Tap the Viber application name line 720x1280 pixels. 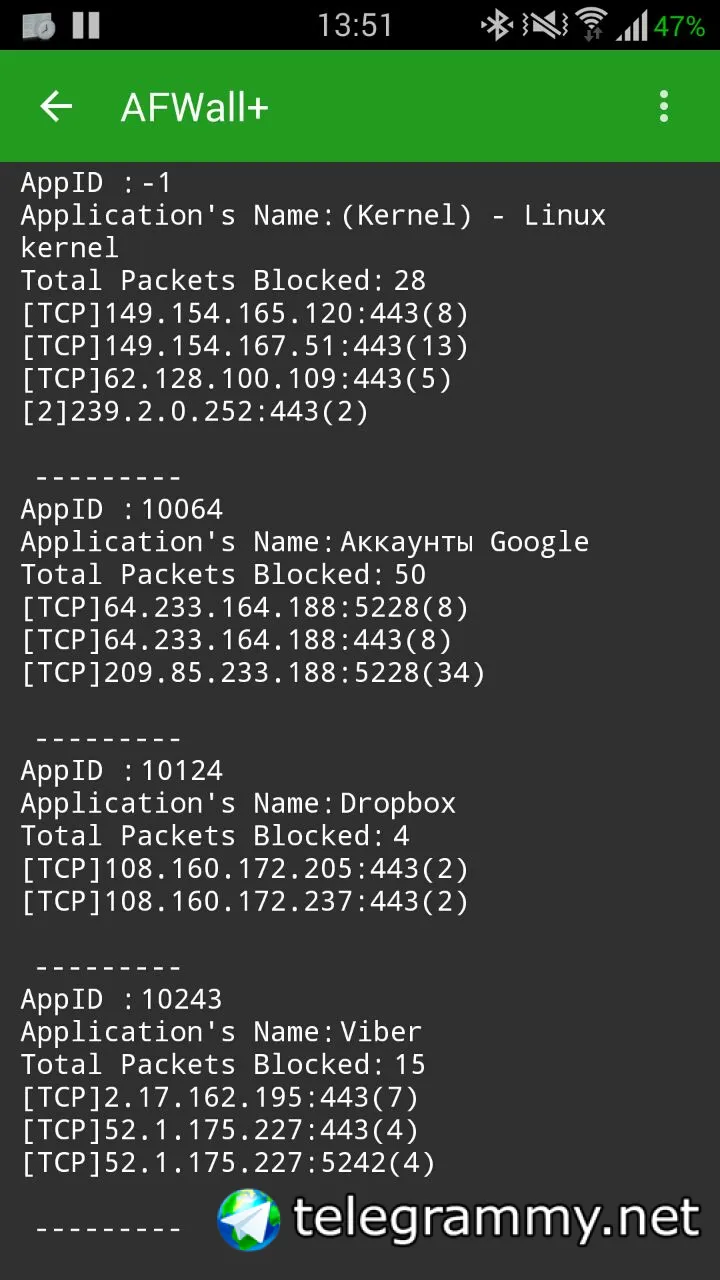(x=221, y=1032)
